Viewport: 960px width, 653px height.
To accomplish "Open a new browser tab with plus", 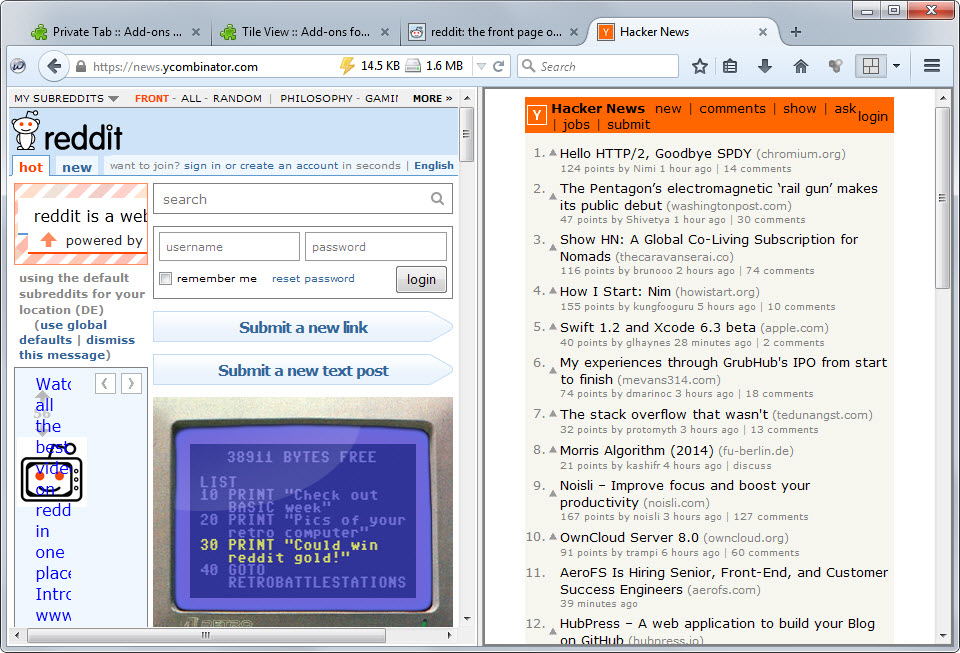I will point(795,32).
